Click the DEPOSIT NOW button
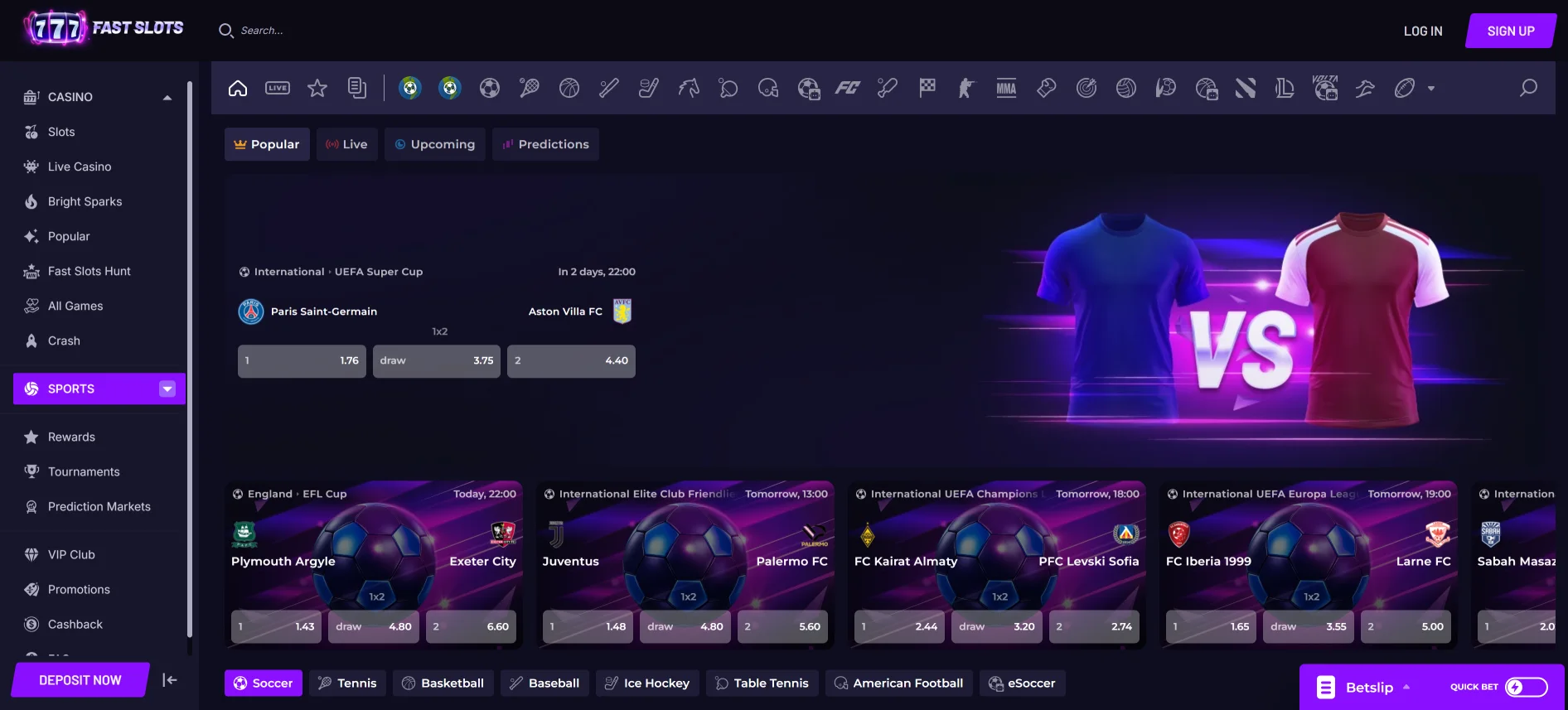The height and width of the screenshot is (710, 1568). 80,680
